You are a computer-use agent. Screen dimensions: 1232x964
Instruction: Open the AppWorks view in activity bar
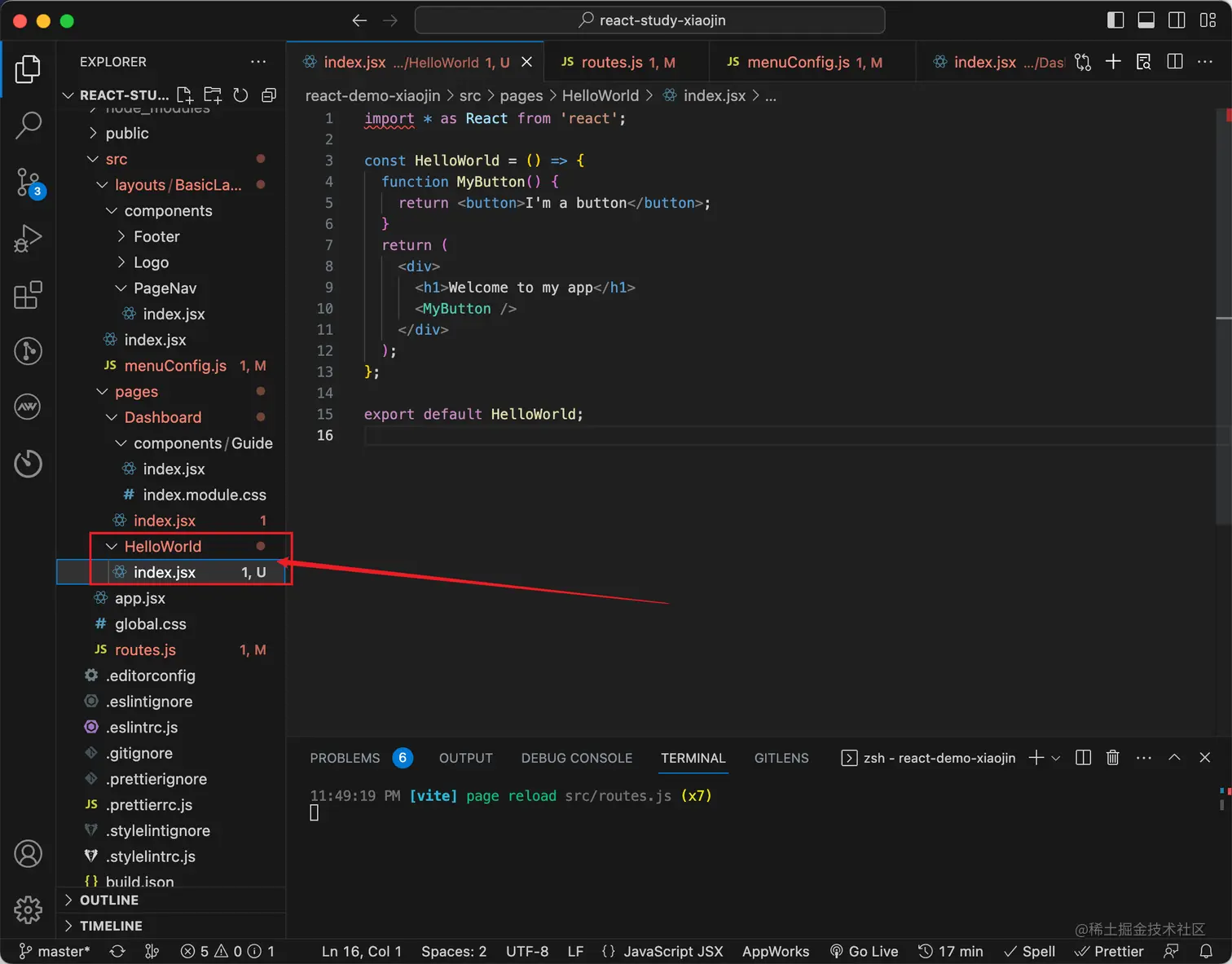tap(28, 407)
